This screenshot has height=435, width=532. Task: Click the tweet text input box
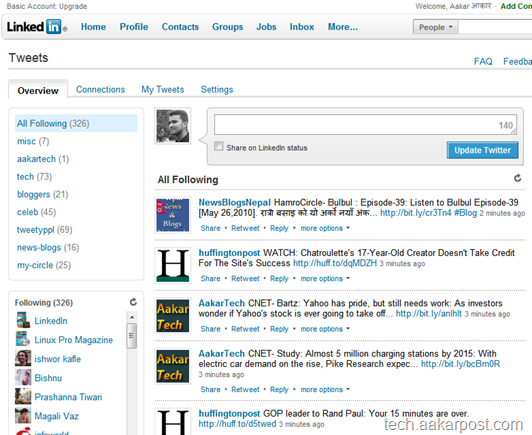pyautogui.click(x=365, y=124)
